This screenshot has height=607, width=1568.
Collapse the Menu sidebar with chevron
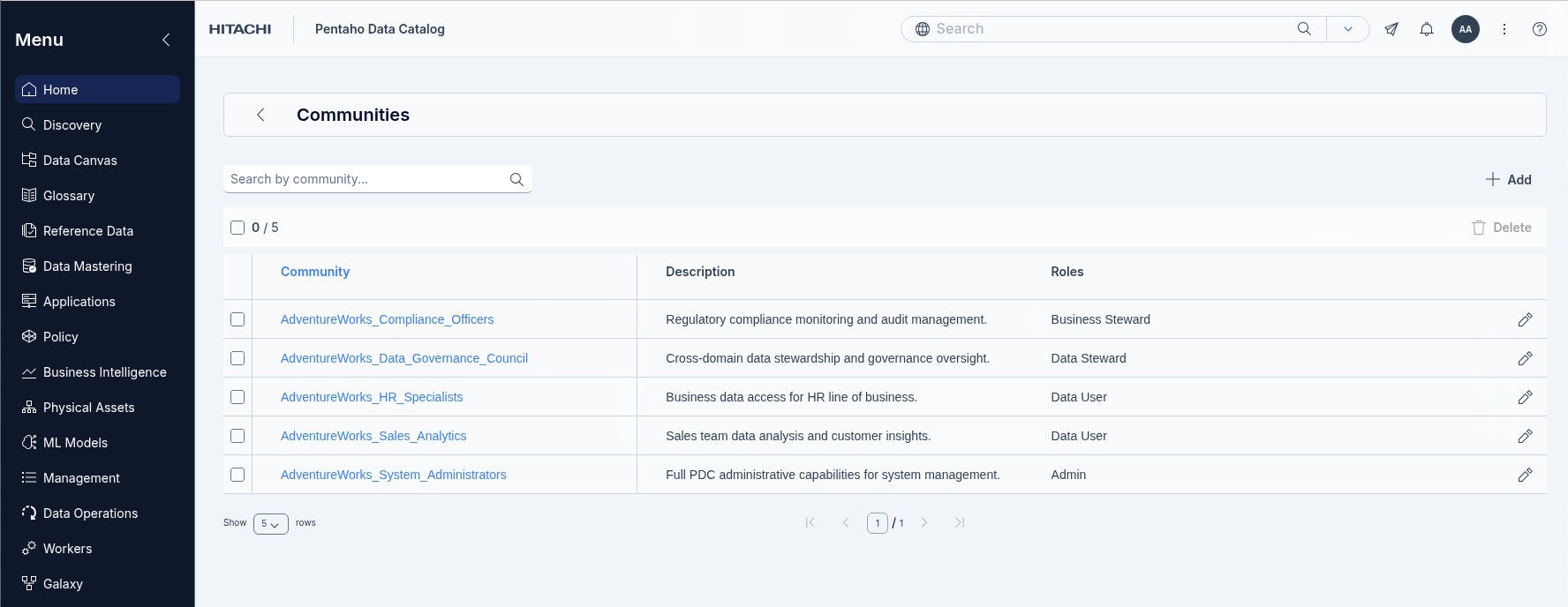tap(166, 40)
